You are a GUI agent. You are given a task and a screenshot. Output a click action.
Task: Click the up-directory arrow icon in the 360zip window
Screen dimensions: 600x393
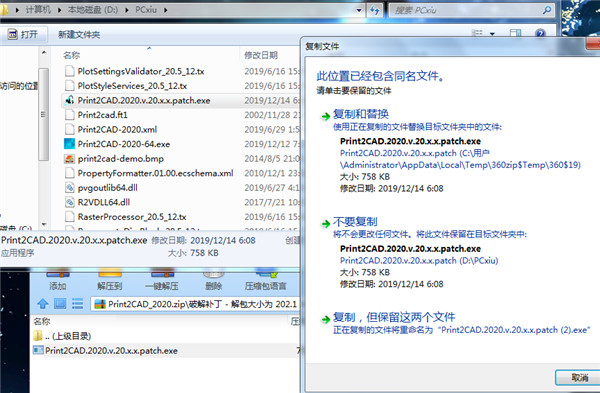click(42, 304)
